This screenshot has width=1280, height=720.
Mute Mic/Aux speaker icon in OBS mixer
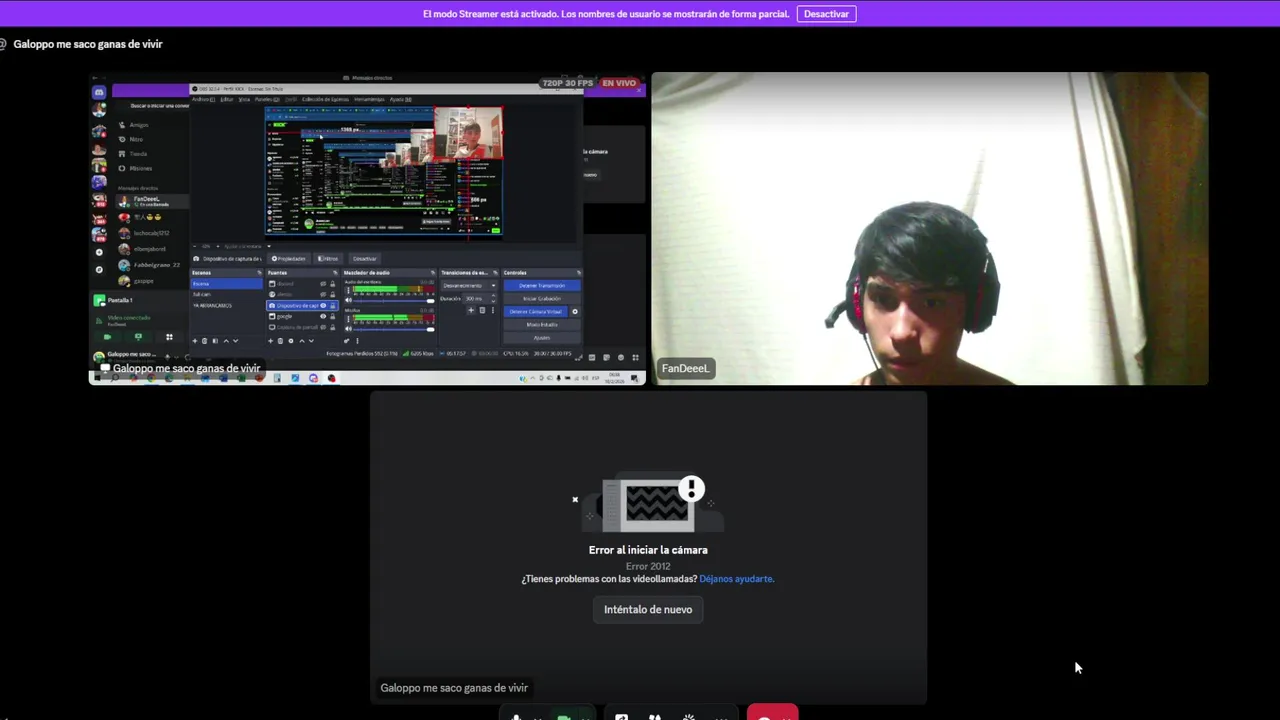point(348,329)
